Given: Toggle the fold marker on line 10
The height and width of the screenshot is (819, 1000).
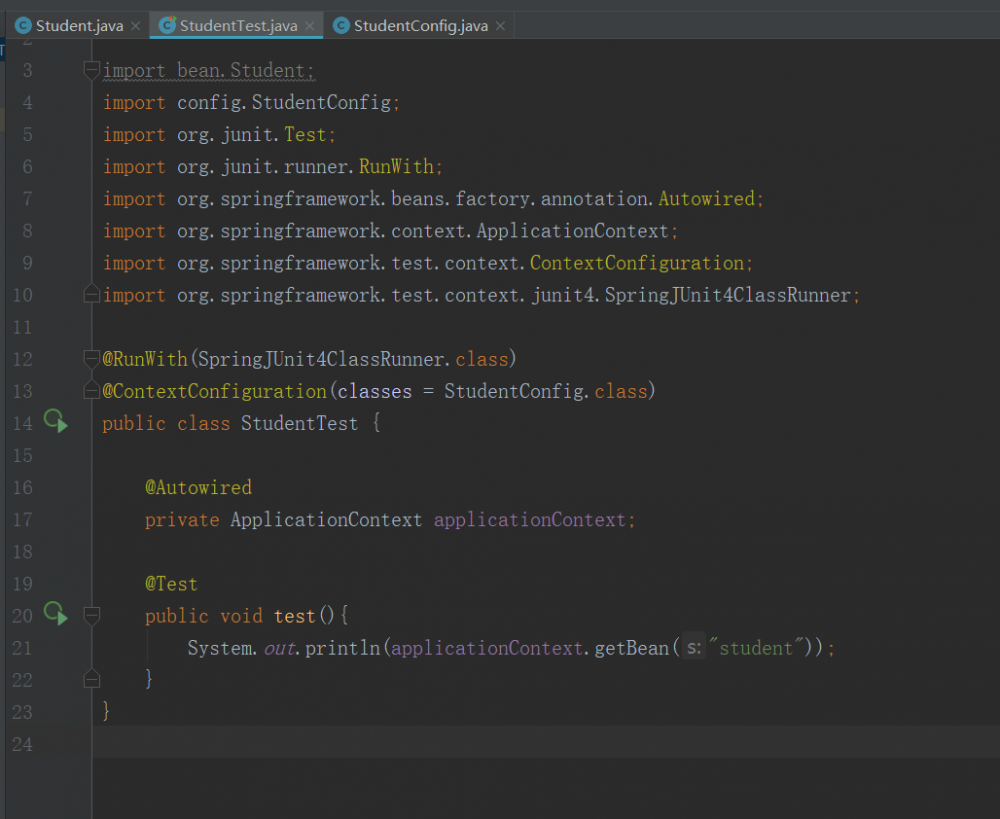Looking at the screenshot, I should point(92,295).
